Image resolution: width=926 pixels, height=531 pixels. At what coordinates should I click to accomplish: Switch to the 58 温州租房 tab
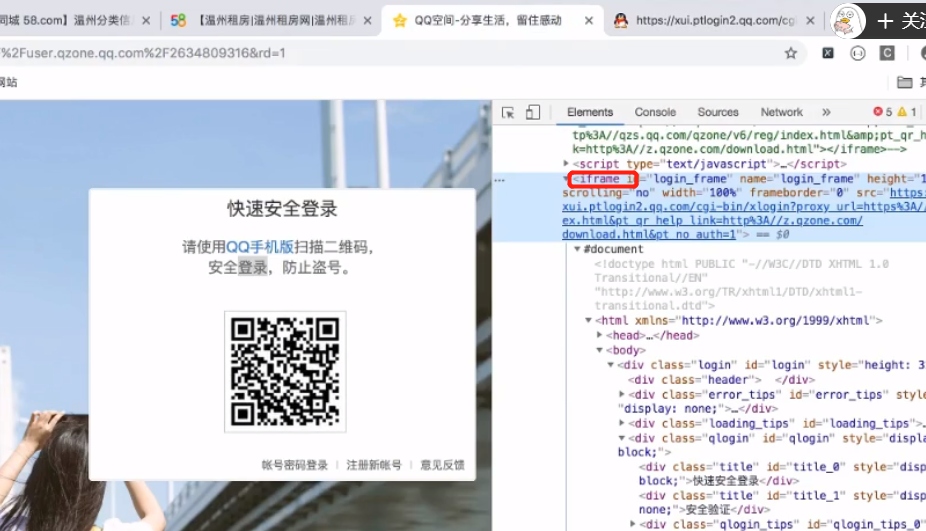tap(269, 21)
